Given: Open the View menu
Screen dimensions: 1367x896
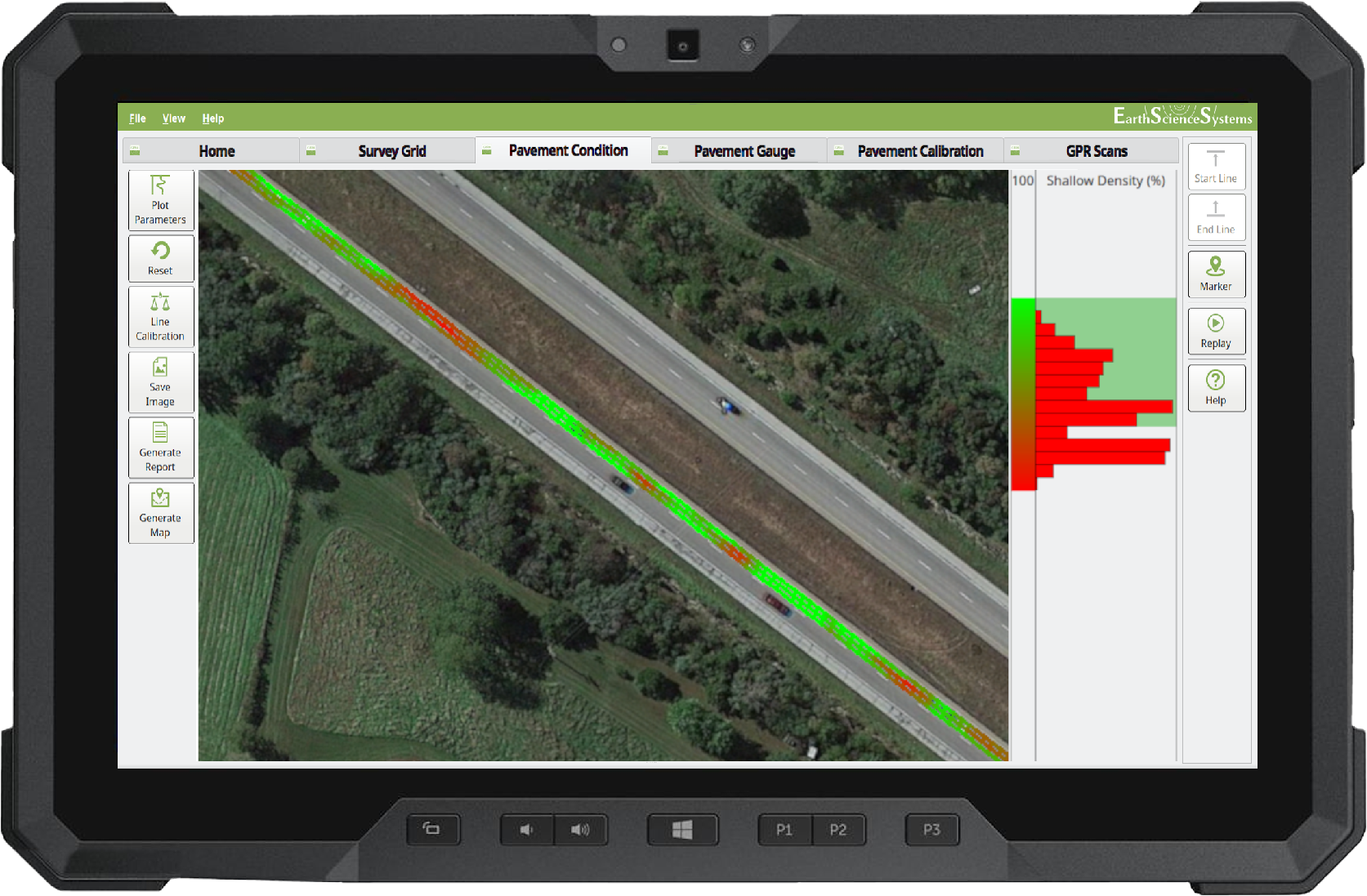Looking at the screenshot, I should click(x=173, y=118).
